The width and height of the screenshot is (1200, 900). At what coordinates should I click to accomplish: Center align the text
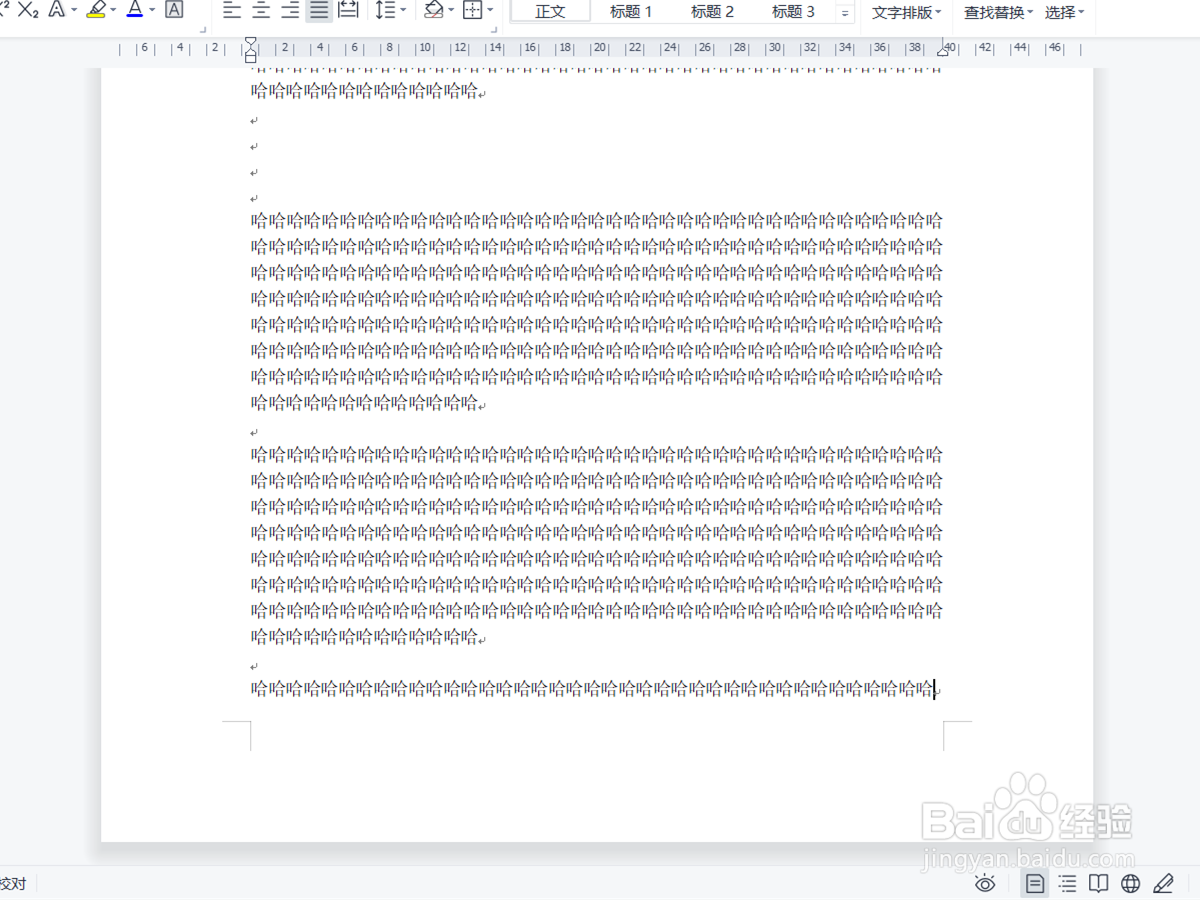tap(261, 10)
